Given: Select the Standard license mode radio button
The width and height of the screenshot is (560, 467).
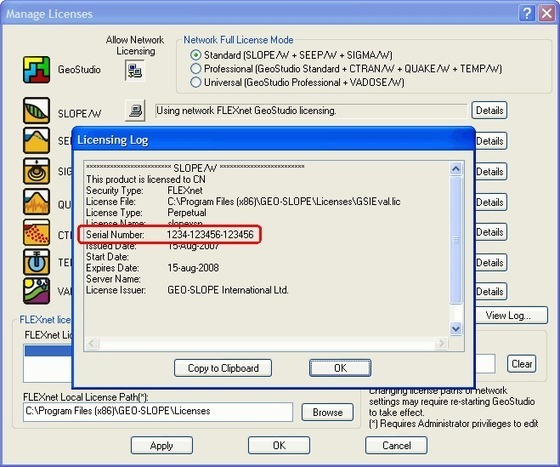Looking at the screenshot, I should click(x=195, y=55).
